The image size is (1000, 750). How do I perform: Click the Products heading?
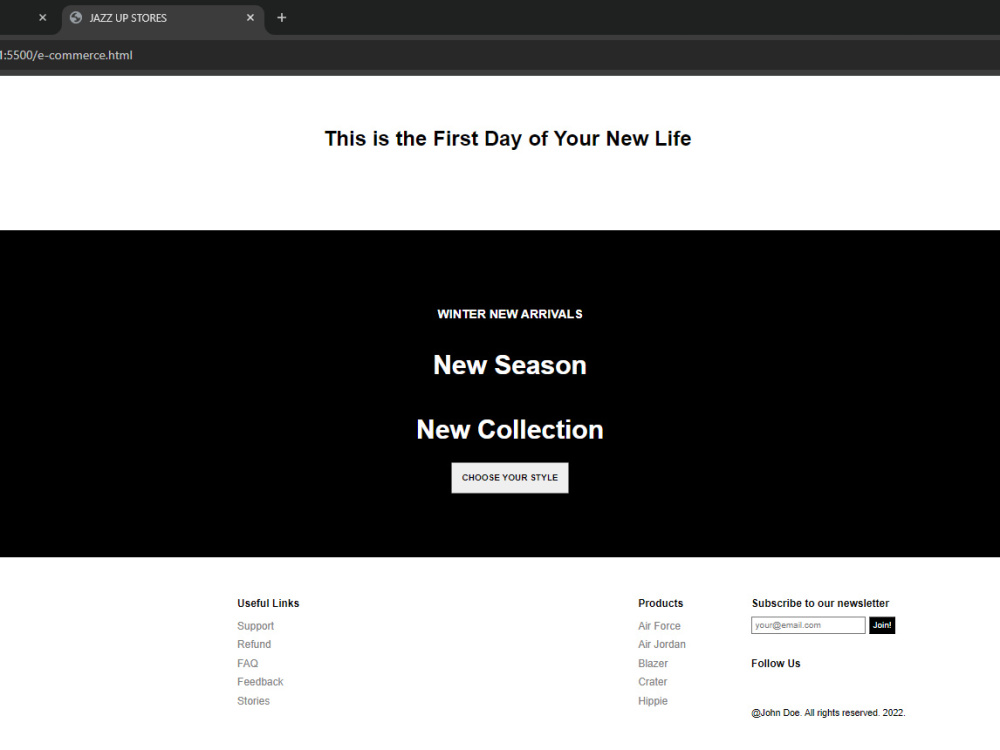[x=661, y=603]
